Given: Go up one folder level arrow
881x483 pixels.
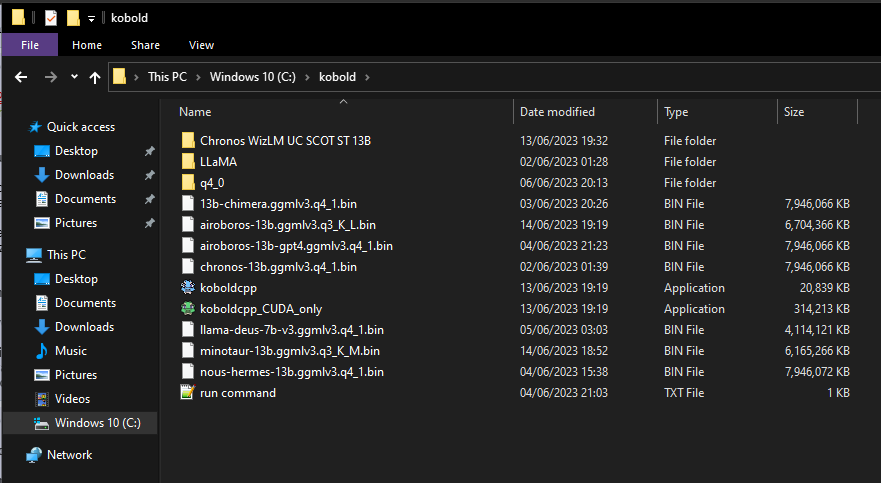Looking at the screenshot, I should (x=95, y=77).
